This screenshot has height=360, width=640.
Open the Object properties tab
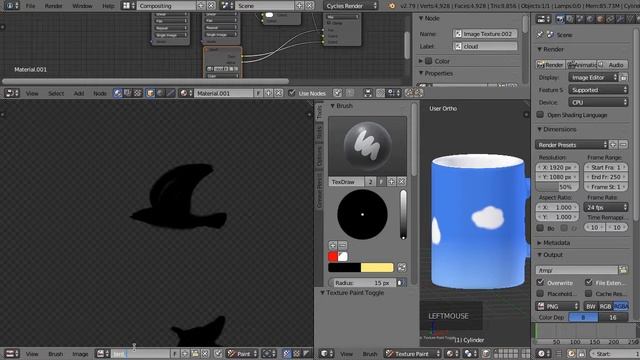(600, 19)
